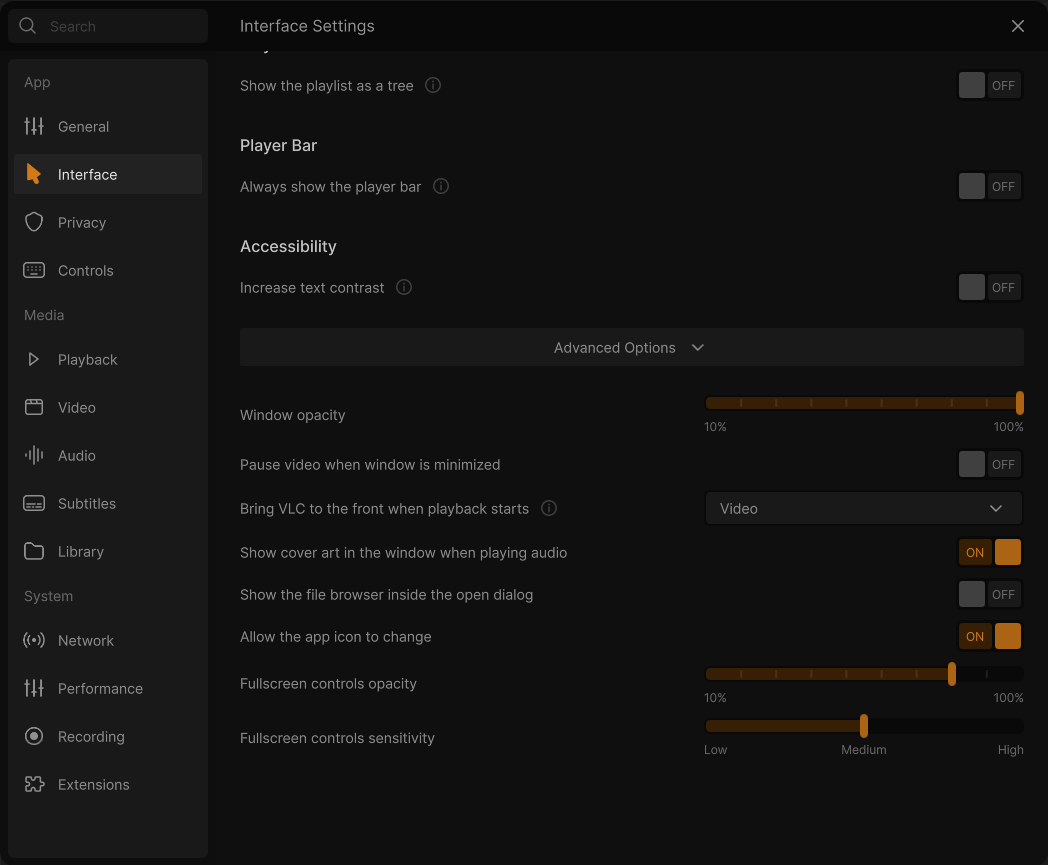This screenshot has width=1048, height=865.
Task: Toggle Show the playlist as a tree
Action: [990, 86]
